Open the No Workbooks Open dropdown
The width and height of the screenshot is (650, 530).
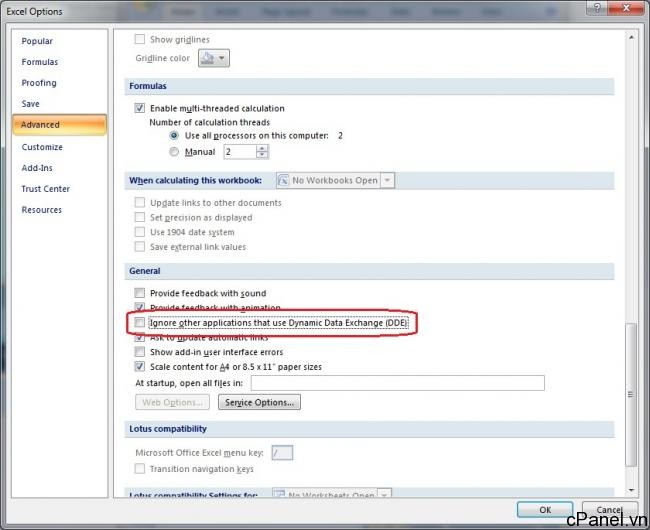387,180
